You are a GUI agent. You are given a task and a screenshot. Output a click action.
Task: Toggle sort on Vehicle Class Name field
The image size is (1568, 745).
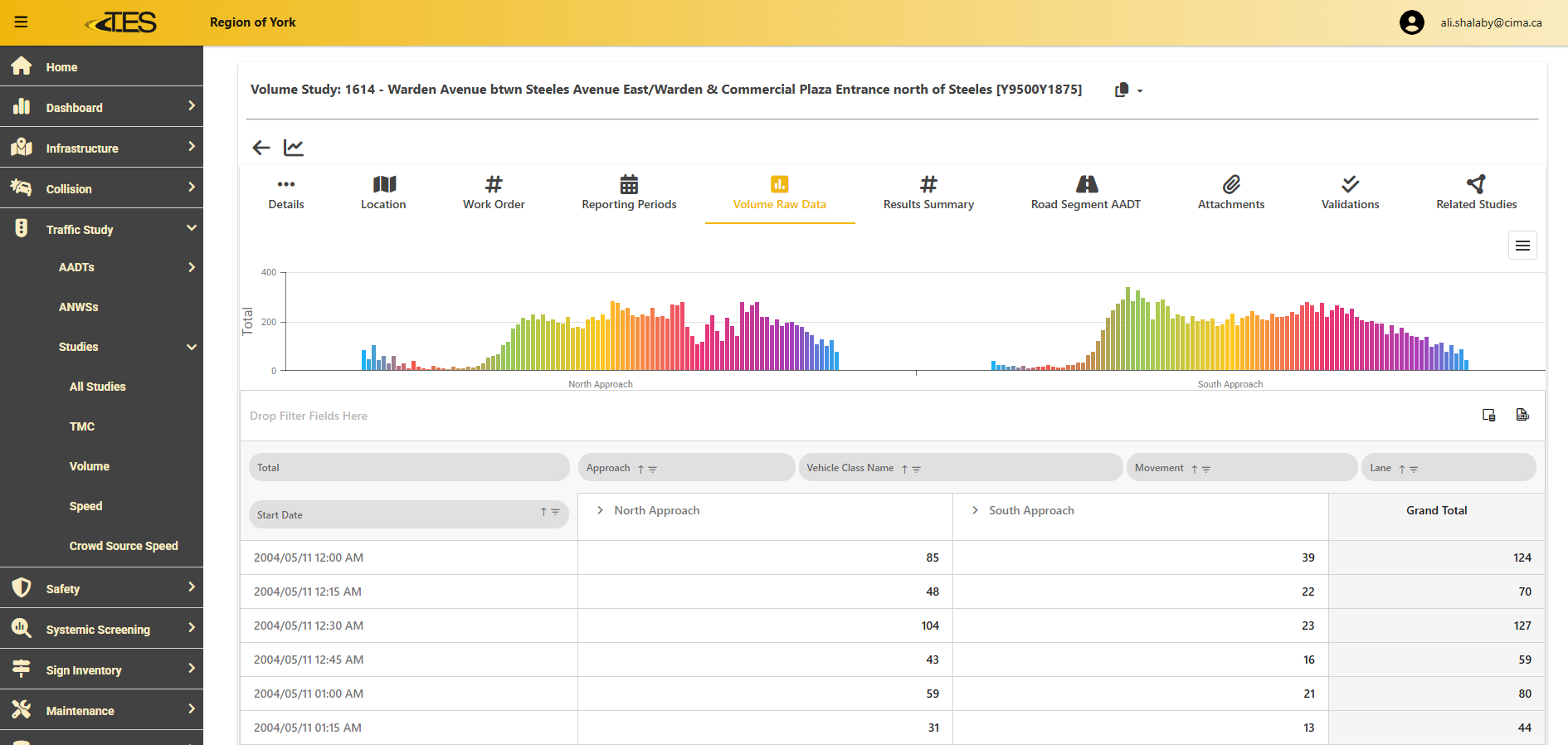tap(904, 469)
